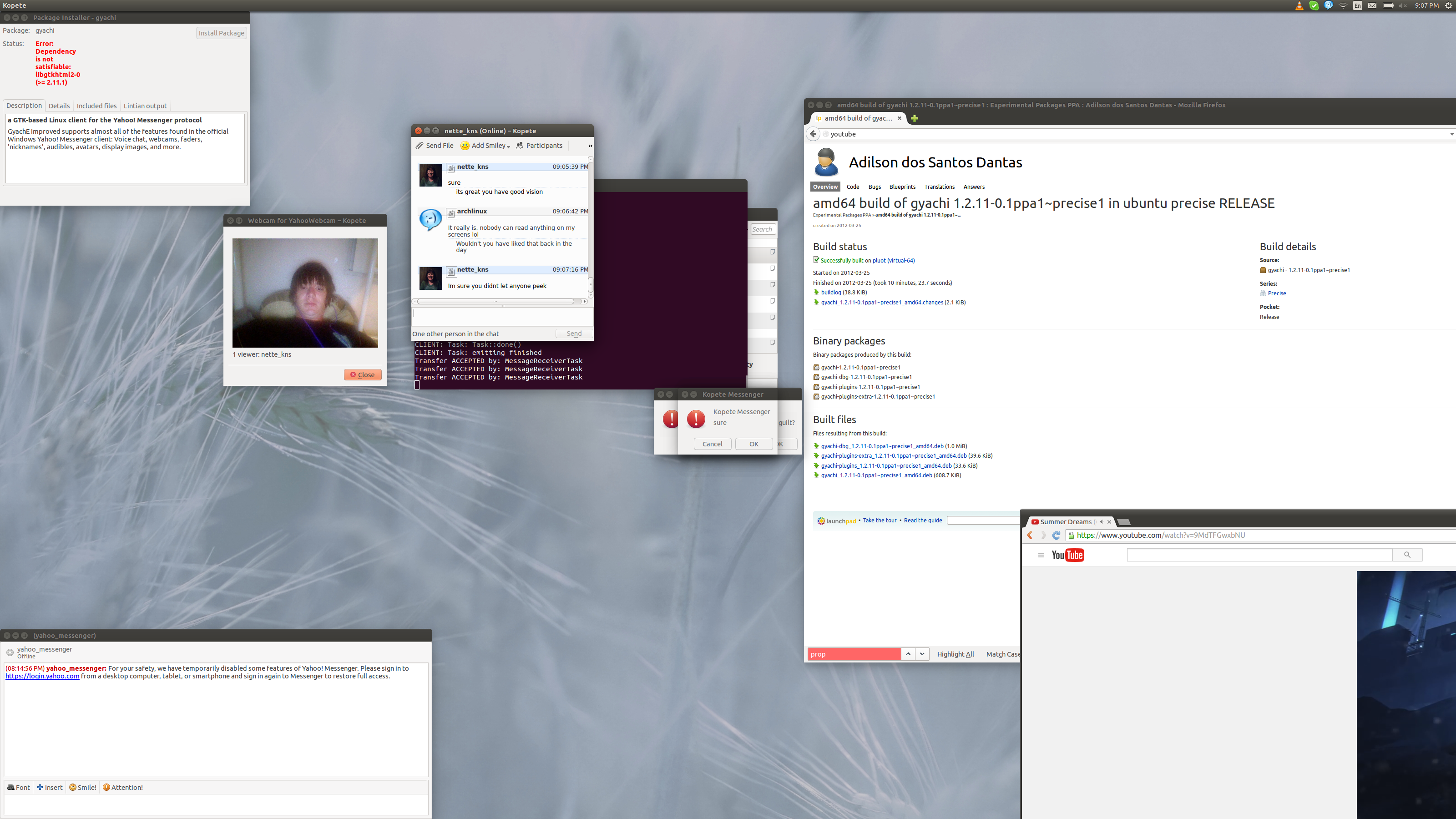Click nette_kns avatar on the 09:05:39 message
Screen dimensions: 1456x819
(431, 175)
